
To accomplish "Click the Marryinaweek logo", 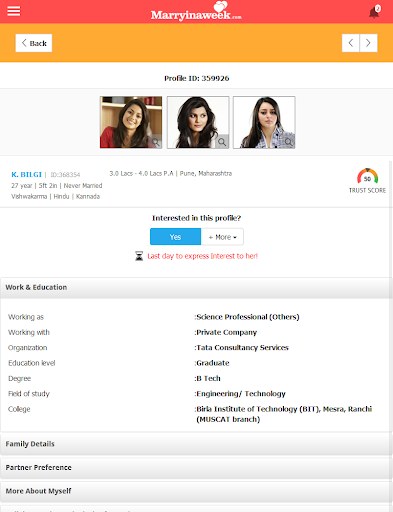I will tap(196, 12).
